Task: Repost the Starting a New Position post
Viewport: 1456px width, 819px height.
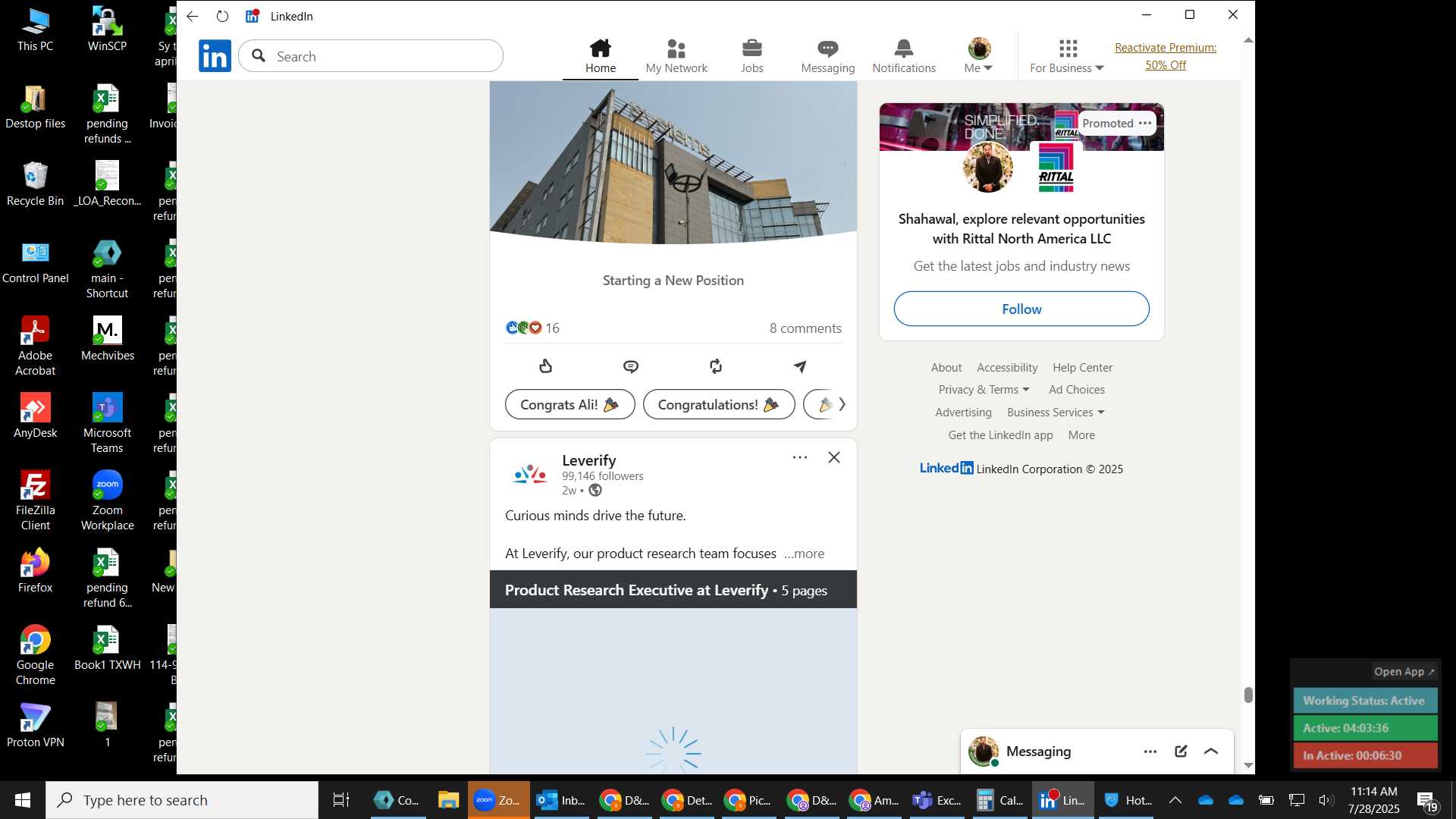Action: [x=716, y=367]
